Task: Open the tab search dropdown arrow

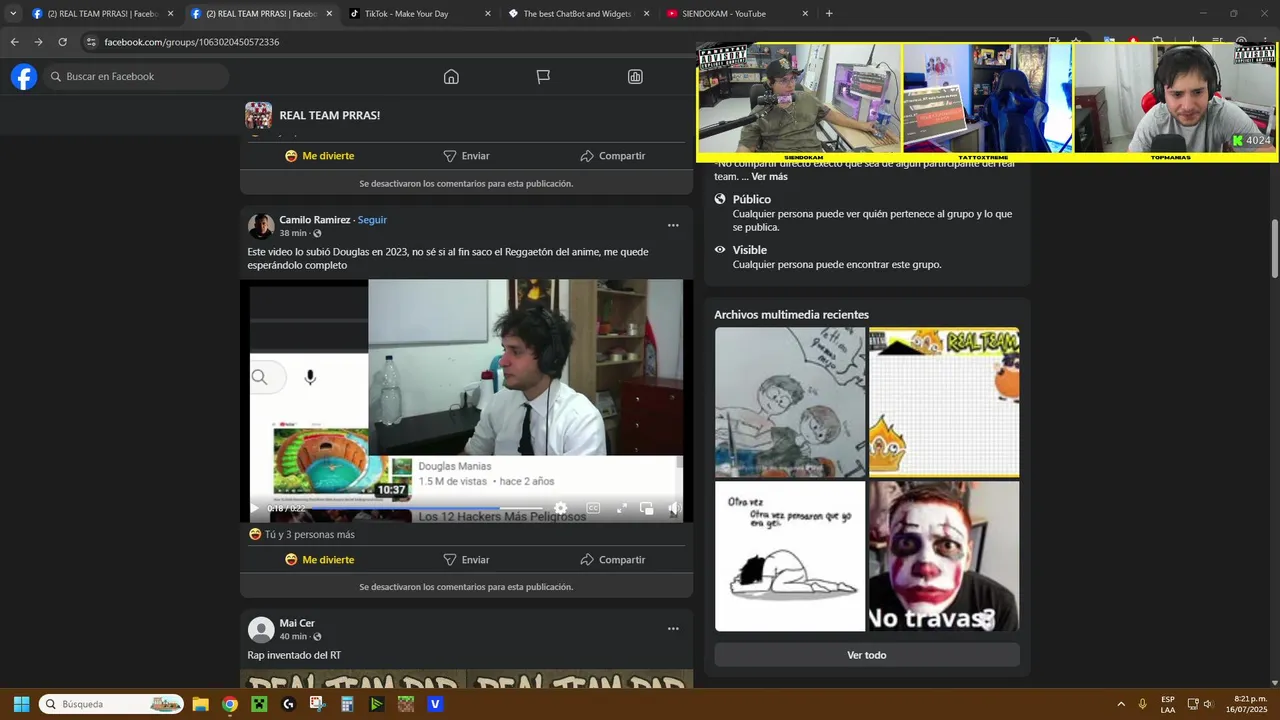Action: coord(13,14)
